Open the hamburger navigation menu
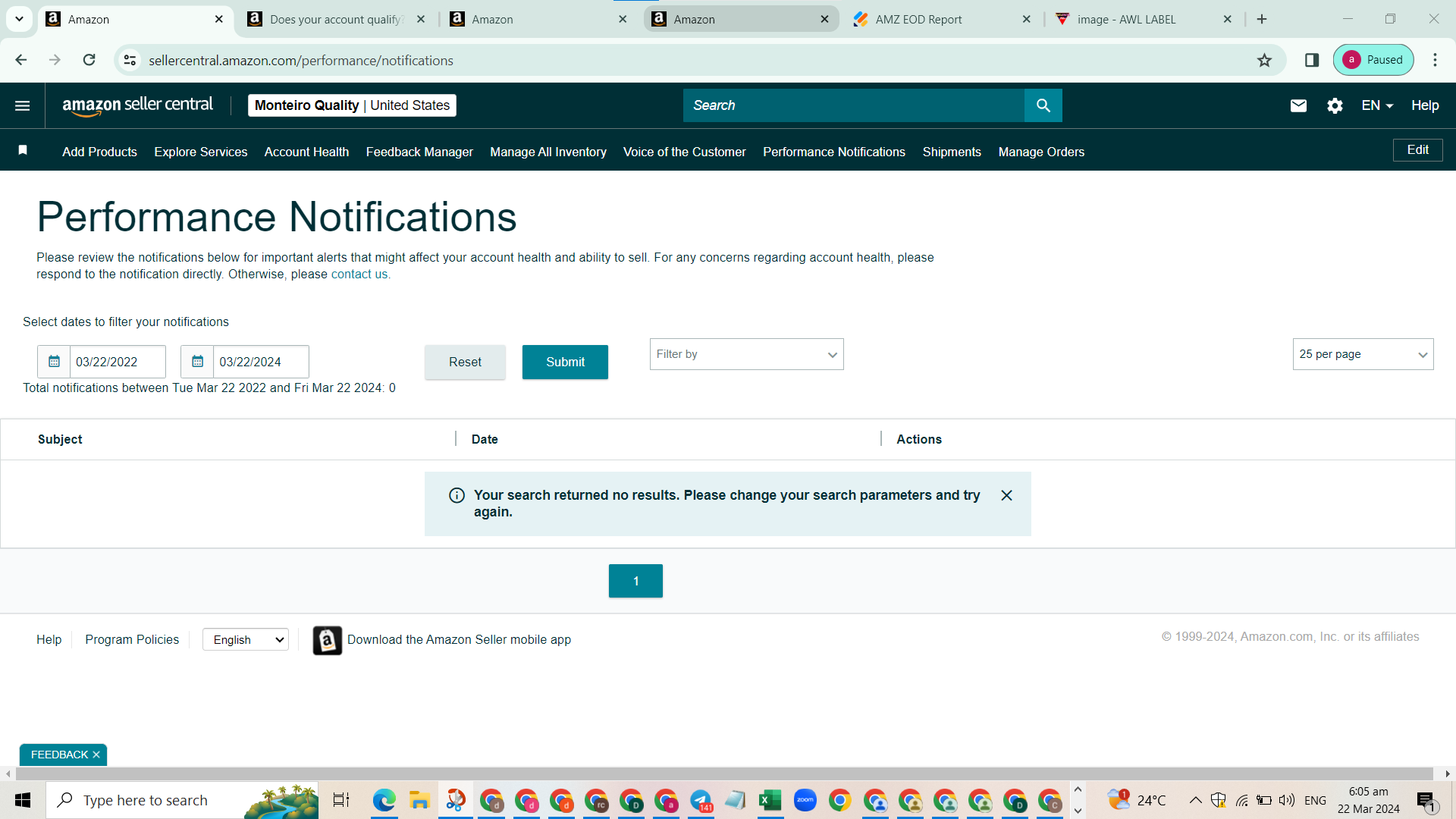The height and width of the screenshot is (819, 1456). click(23, 105)
